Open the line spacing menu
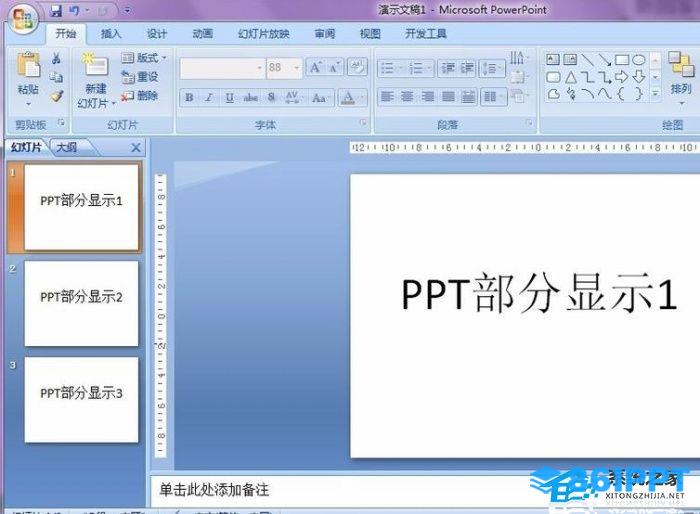This screenshot has height=514, width=700. (x=492, y=68)
